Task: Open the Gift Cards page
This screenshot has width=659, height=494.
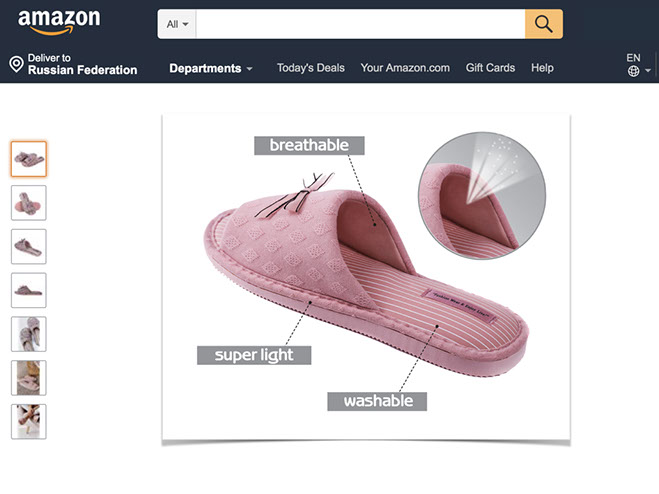Action: [490, 68]
